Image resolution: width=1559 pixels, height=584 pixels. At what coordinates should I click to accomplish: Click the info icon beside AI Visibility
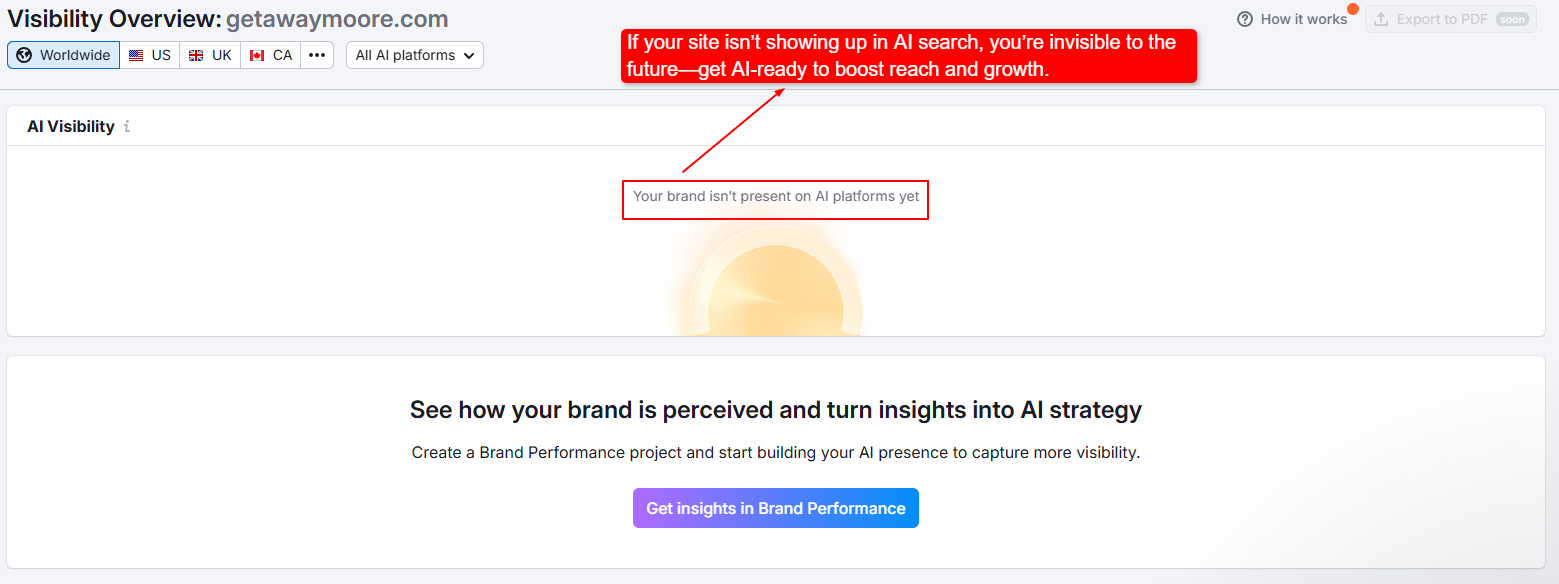click(127, 127)
